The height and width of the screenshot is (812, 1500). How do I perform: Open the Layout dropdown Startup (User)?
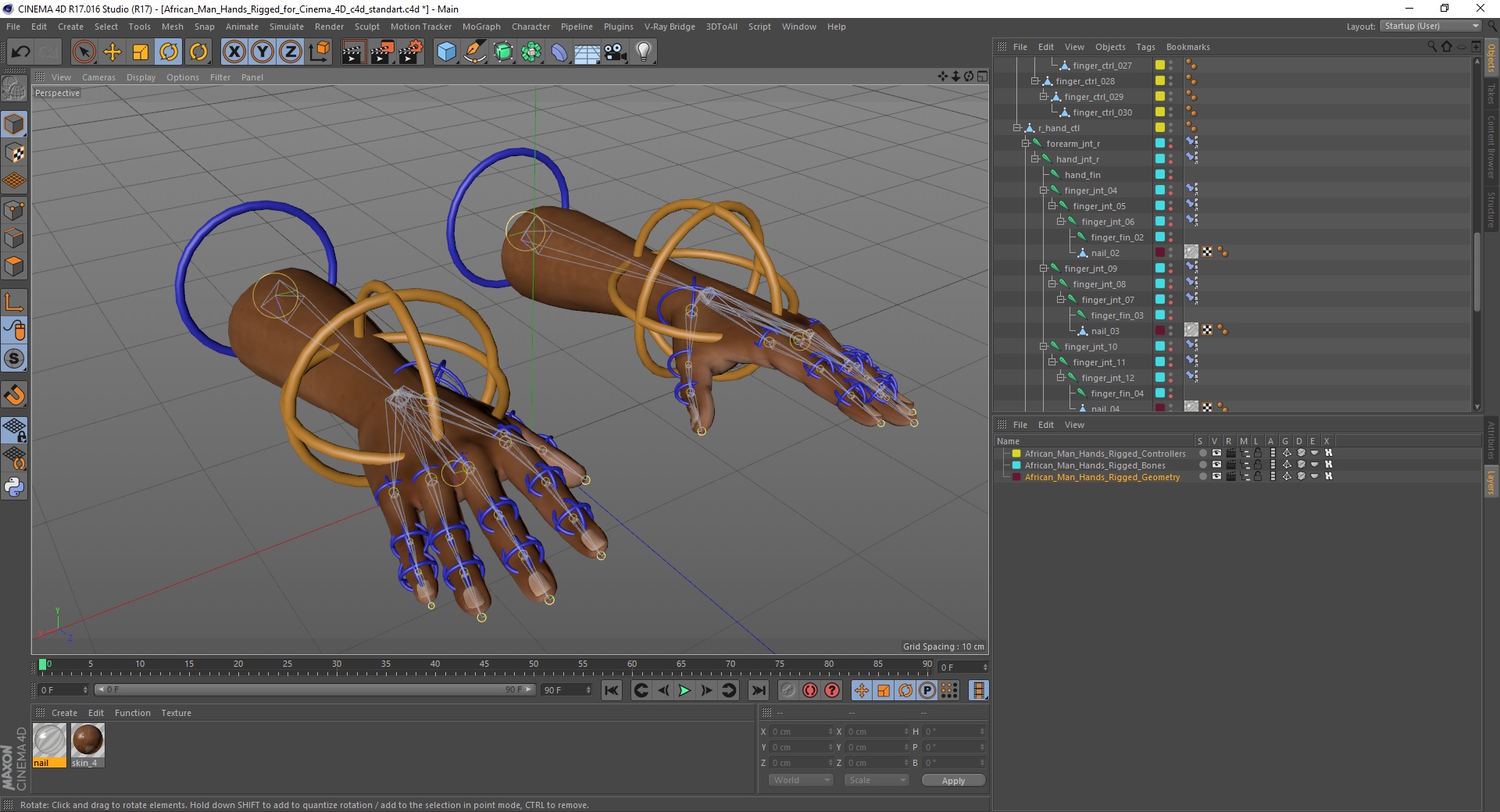[1429, 26]
